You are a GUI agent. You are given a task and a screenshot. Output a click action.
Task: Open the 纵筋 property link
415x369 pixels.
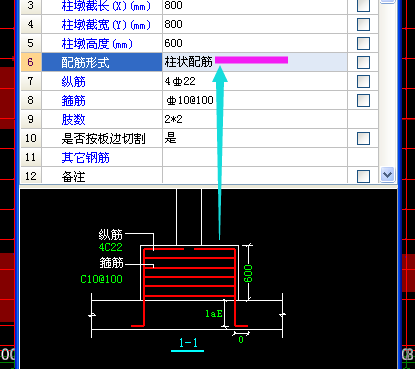coord(73,82)
